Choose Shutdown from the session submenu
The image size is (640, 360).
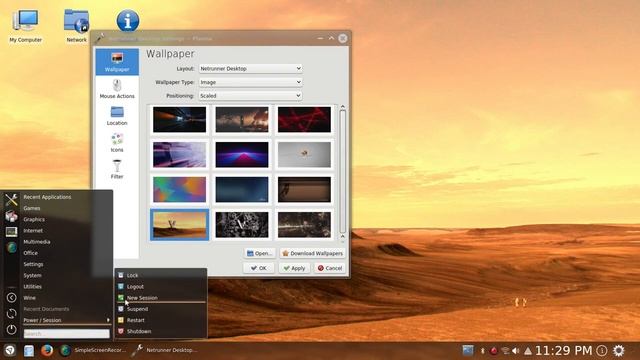[x=160, y=331]
